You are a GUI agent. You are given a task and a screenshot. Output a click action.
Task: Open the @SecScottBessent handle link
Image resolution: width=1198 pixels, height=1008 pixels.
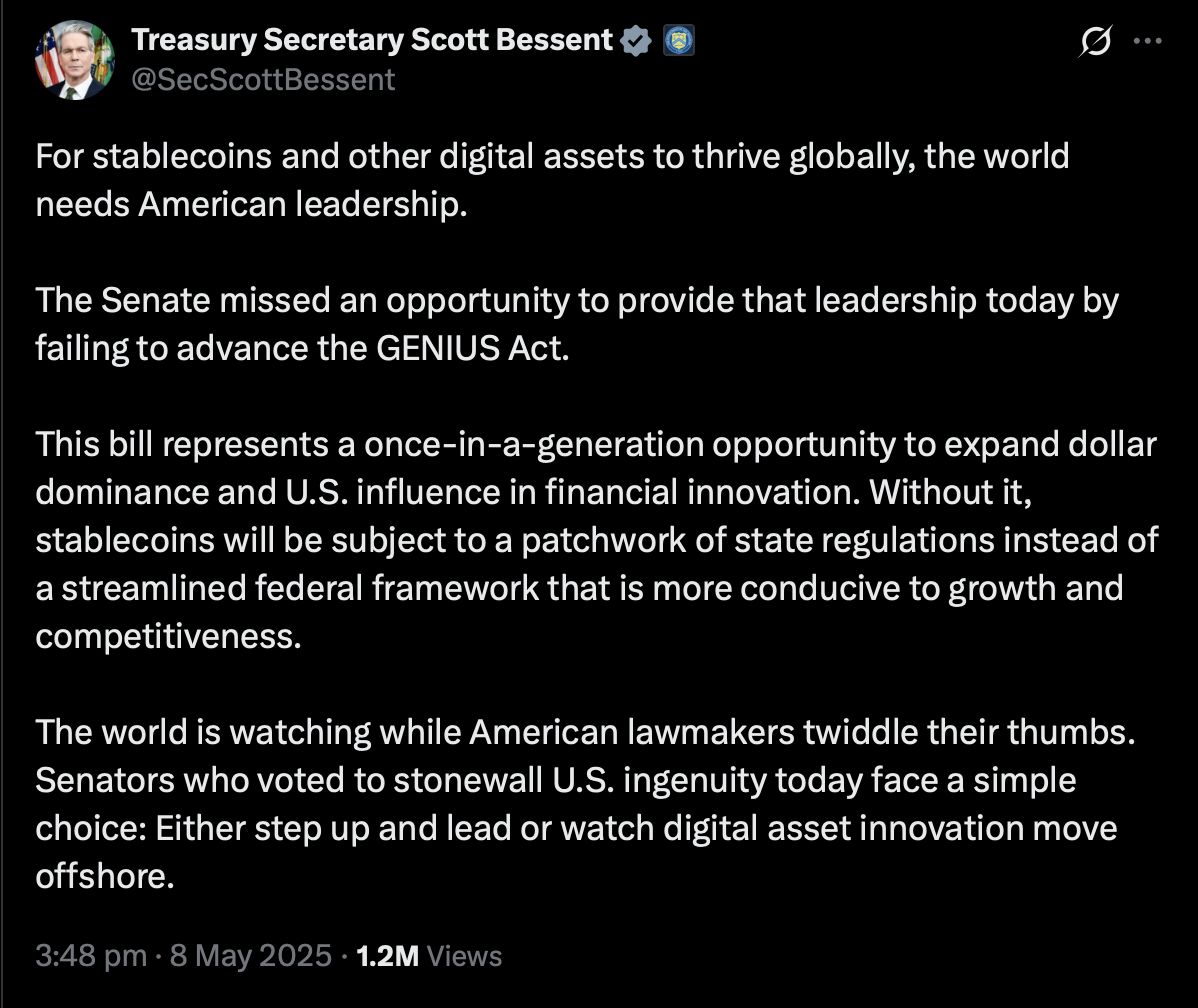pos(263,79)
